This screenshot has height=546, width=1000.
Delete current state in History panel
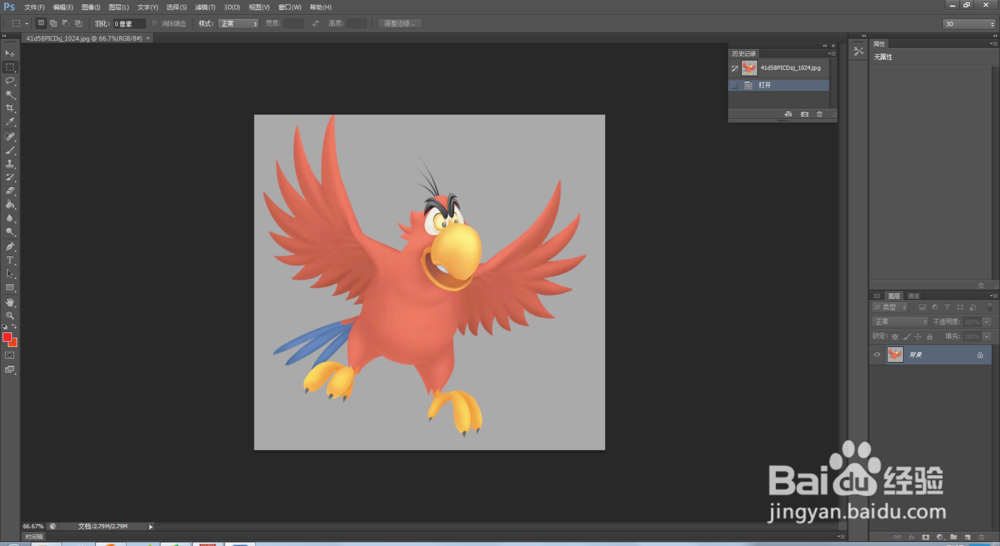tap(820, 114)
